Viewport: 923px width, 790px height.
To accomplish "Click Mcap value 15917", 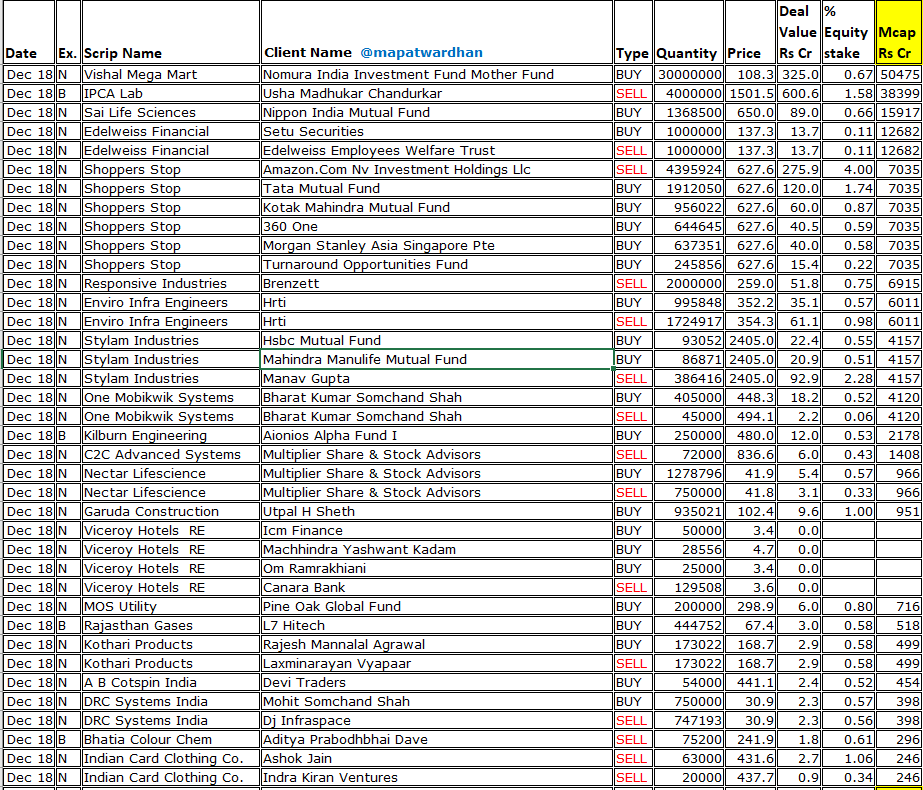I will 899,112.
